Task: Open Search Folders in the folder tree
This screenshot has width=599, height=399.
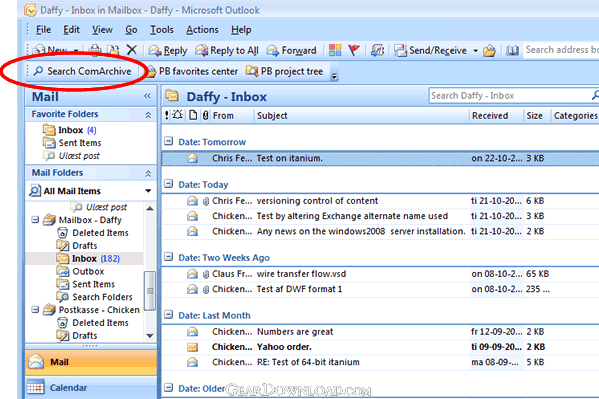Action: click(x=95, y=297)
